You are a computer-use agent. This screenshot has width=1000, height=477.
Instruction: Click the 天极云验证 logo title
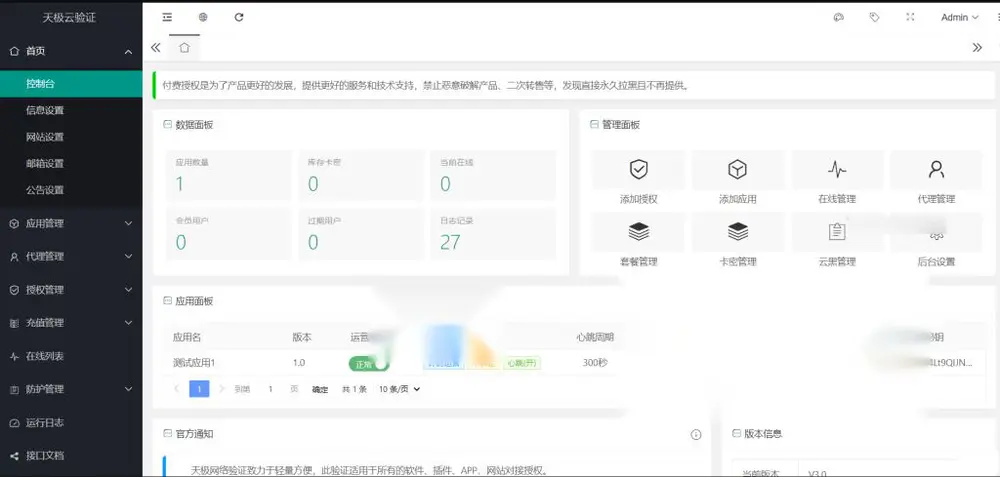tap(69, 18)
